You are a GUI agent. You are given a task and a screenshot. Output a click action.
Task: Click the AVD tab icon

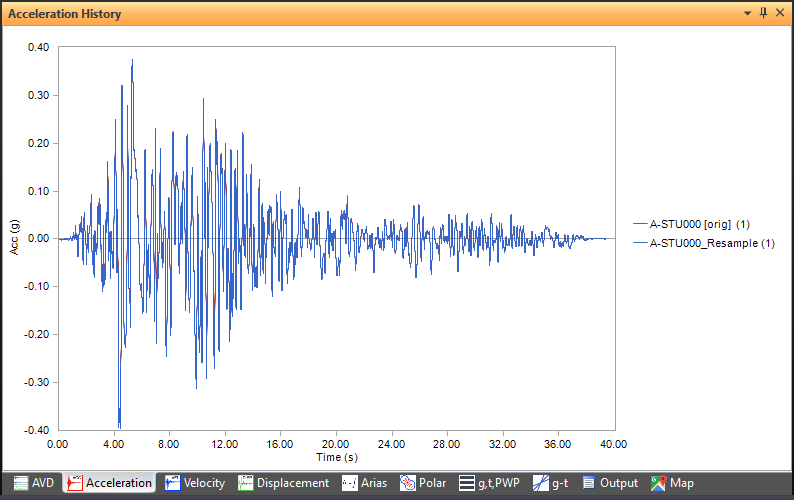pos(20,483)
